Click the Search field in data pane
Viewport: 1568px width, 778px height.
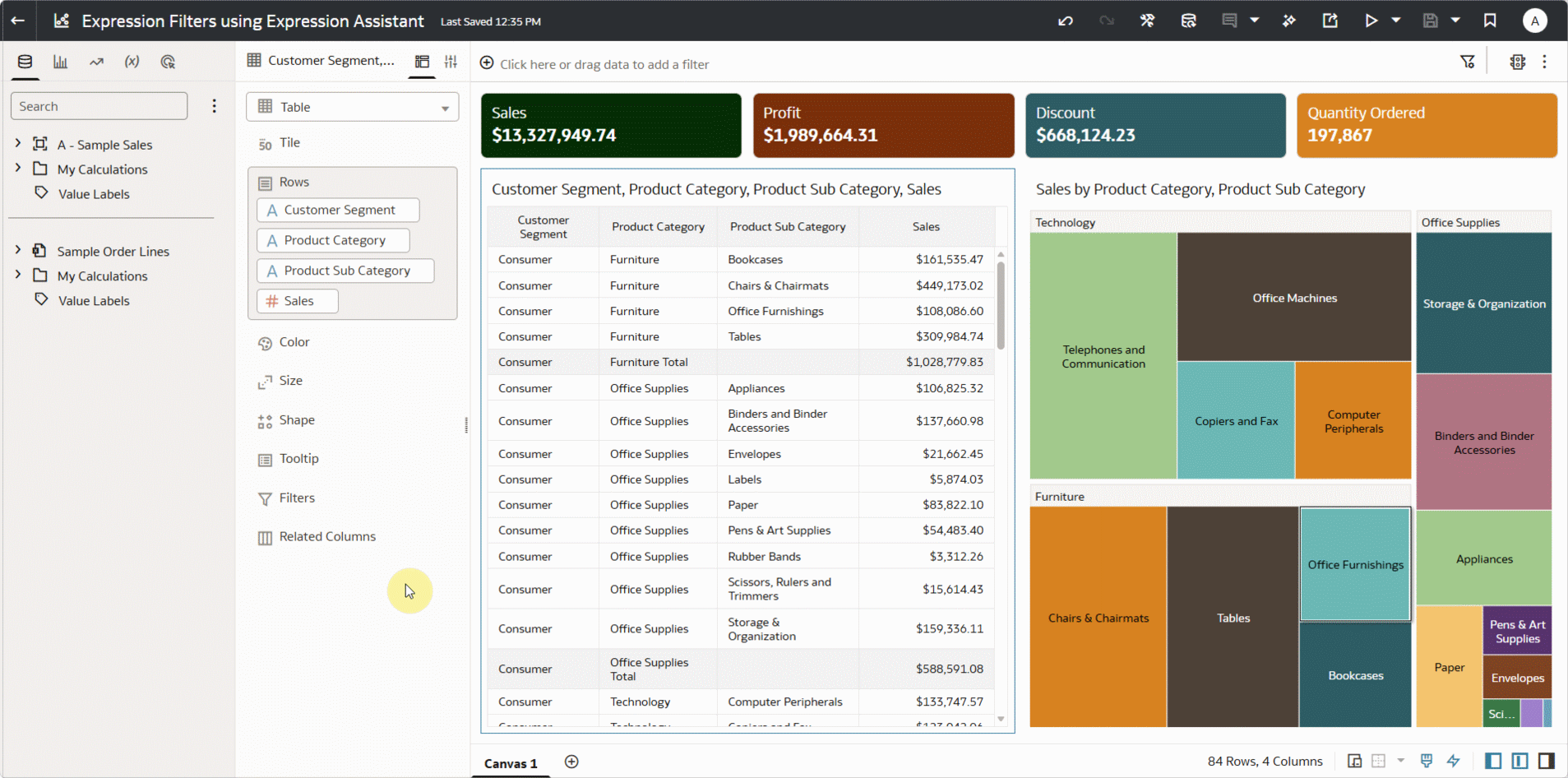tap(99, 106)
